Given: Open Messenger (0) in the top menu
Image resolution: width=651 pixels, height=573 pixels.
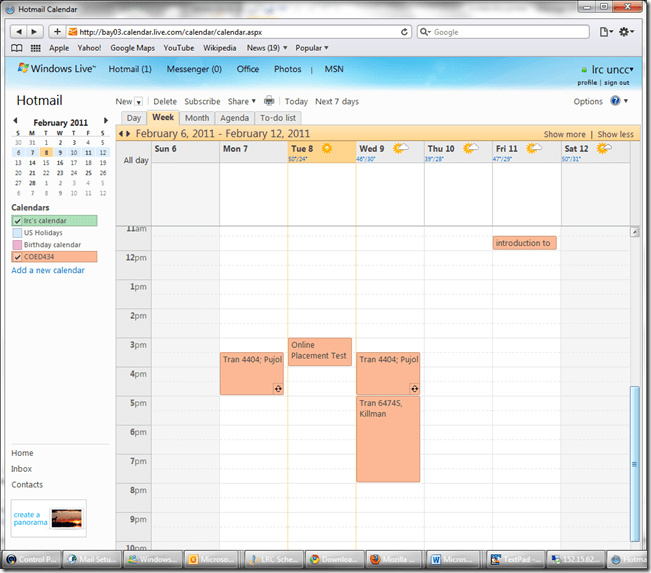Looking at the screenshot, I should pyautogui.click(x=194, y=69).
